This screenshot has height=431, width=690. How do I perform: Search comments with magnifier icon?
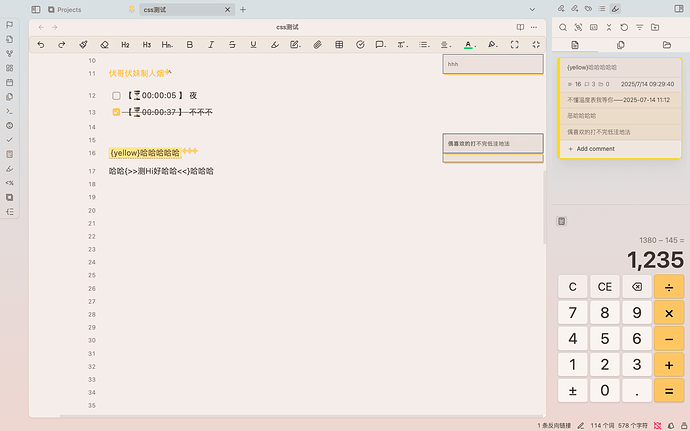coord(563,27)
